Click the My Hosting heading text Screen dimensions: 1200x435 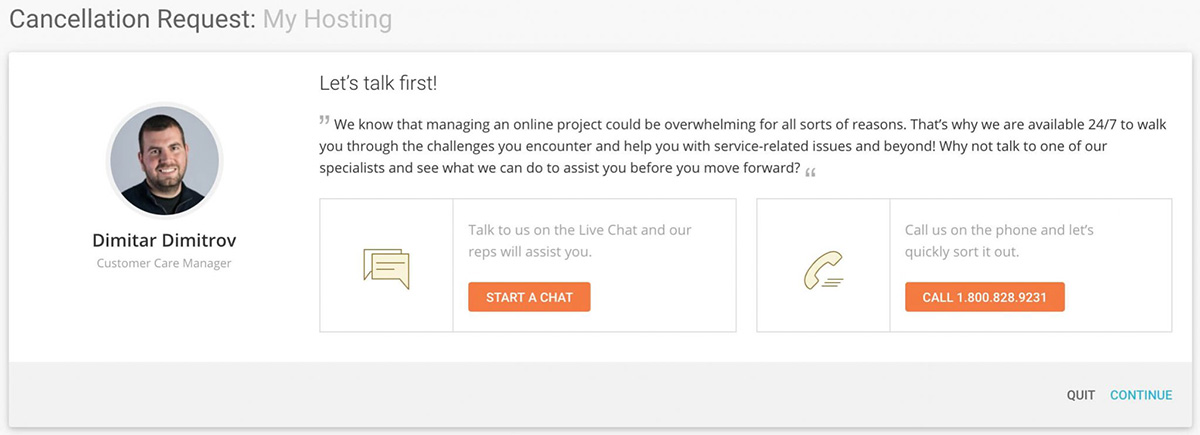tap(327, 19)
